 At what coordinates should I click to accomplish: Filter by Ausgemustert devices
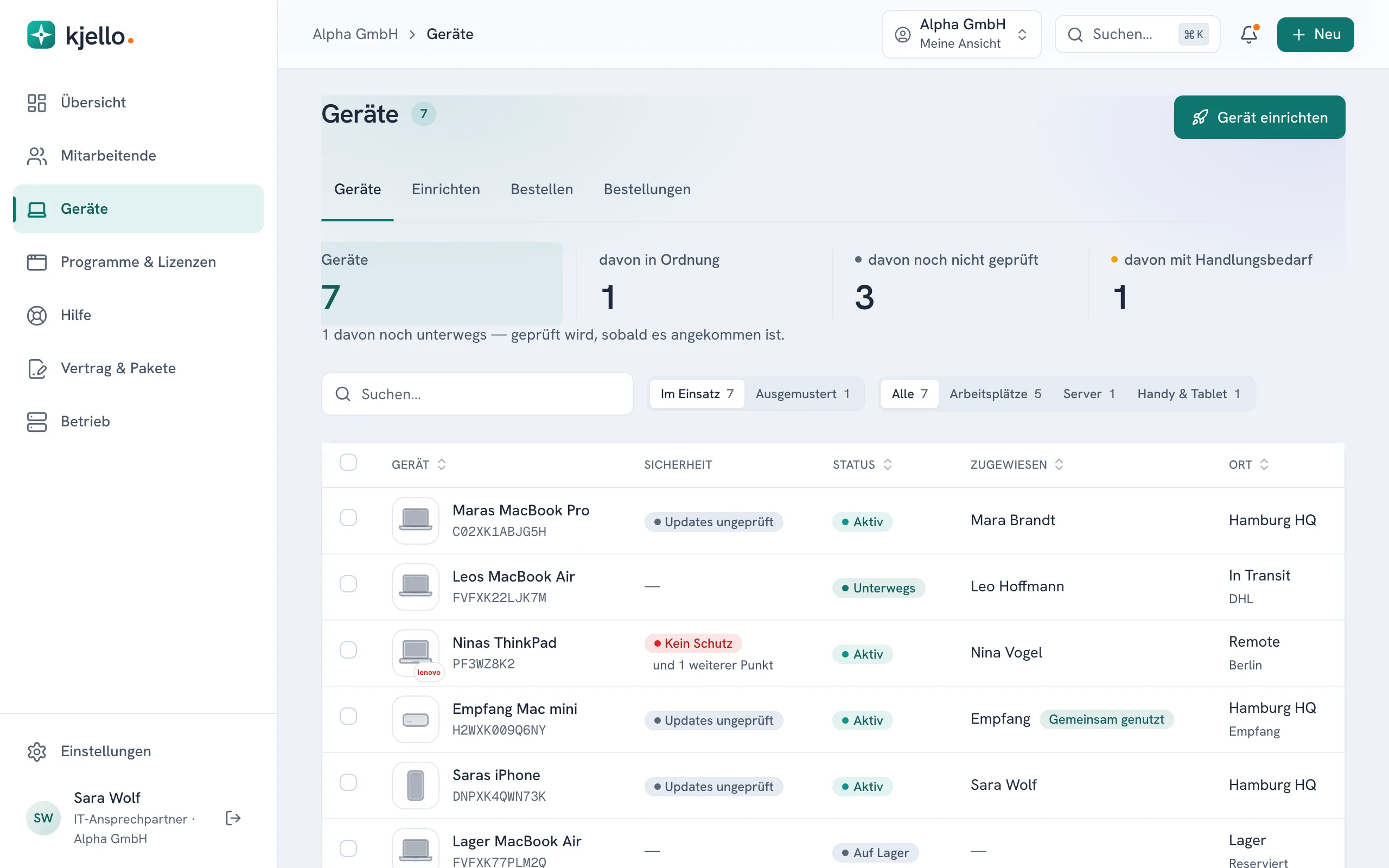(x=802, y=394)
